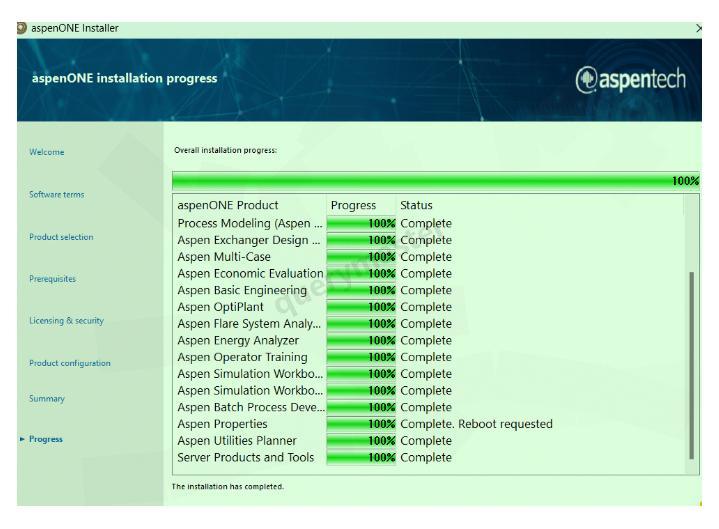Select the Prerequisites step
The image size is (719, 529).
point(52,279)
